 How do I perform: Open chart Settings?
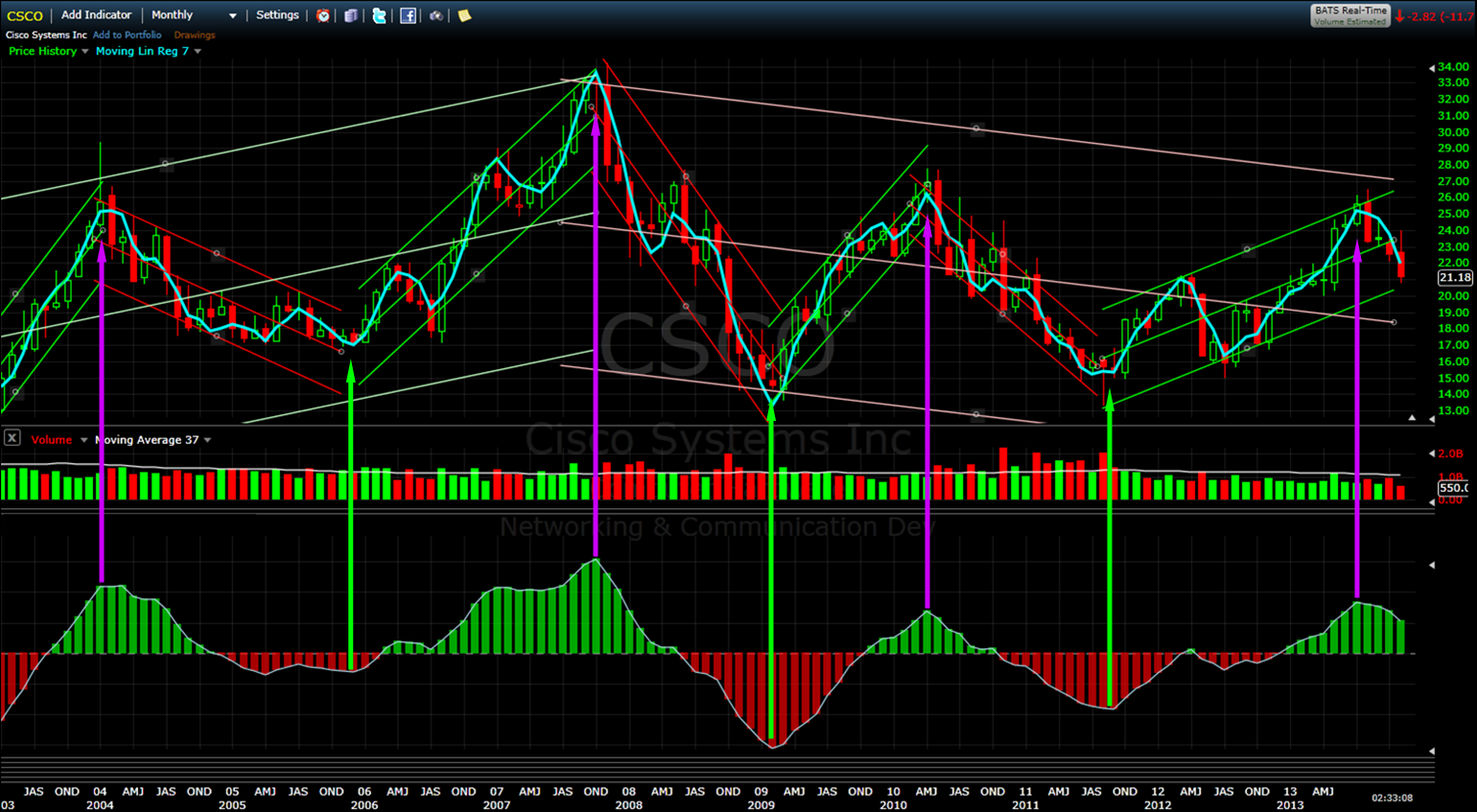pos(277,14)
